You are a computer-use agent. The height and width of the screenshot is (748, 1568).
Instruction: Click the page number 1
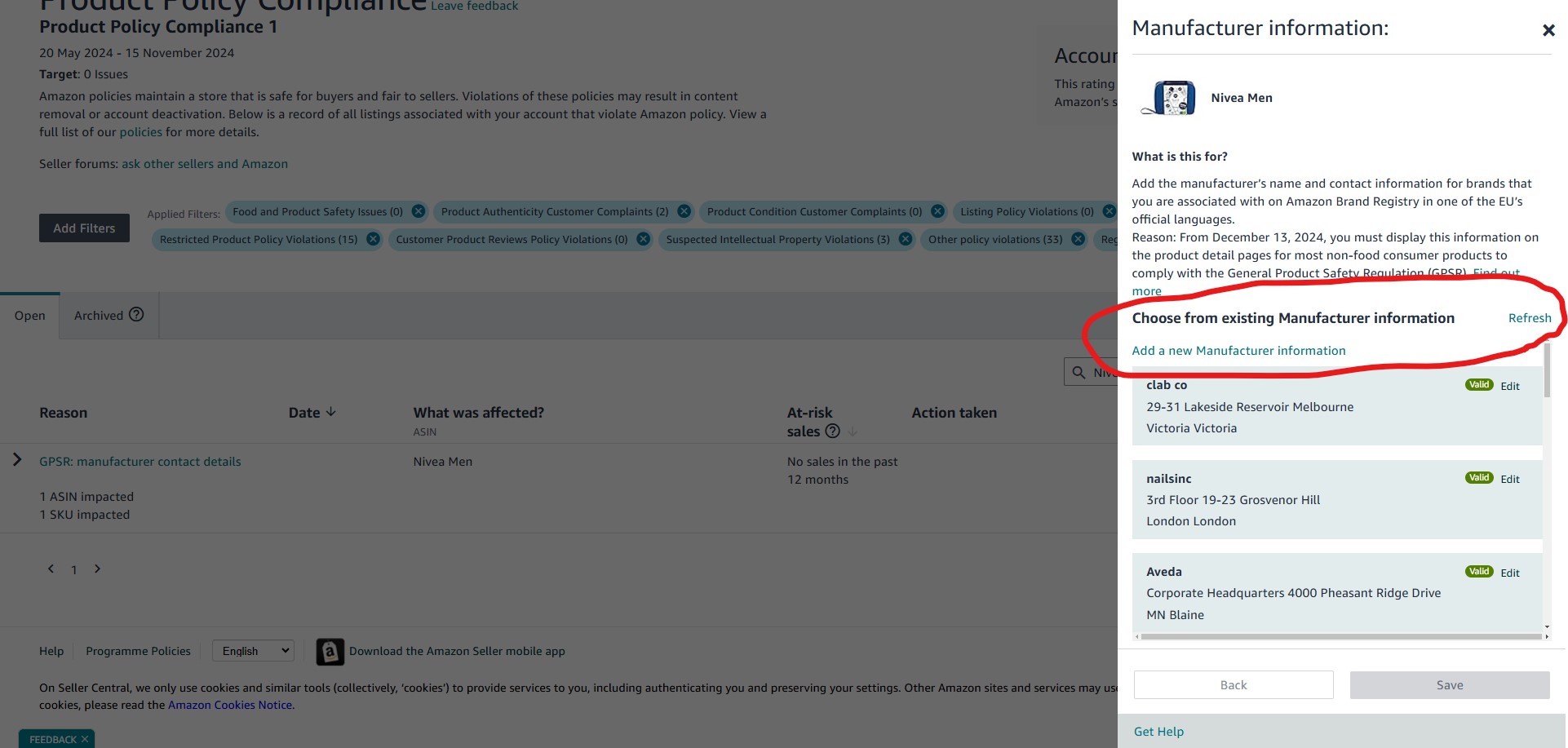tap(73, 570)
